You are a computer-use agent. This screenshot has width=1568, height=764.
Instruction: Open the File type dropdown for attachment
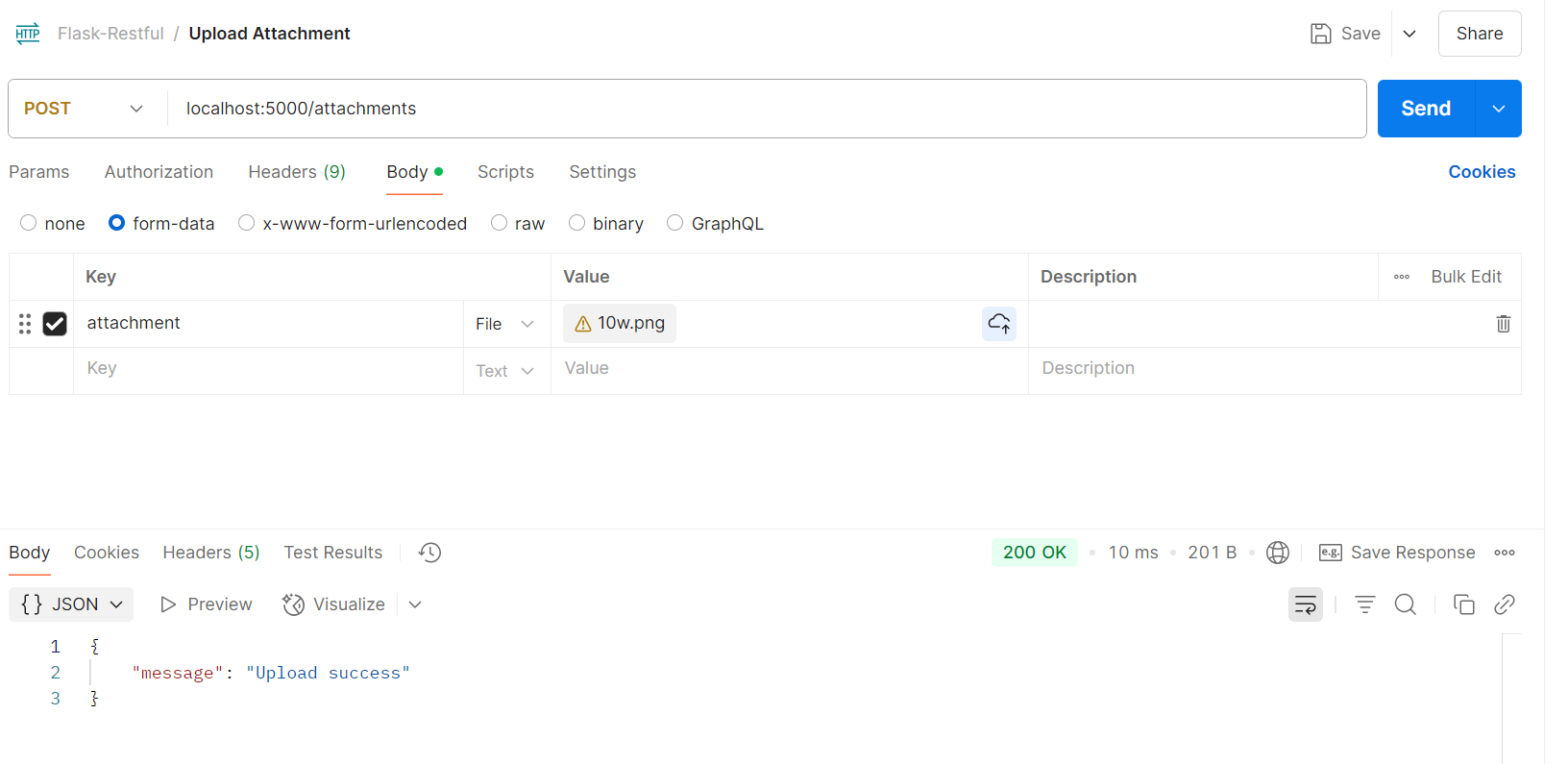[x=504, y=324]
